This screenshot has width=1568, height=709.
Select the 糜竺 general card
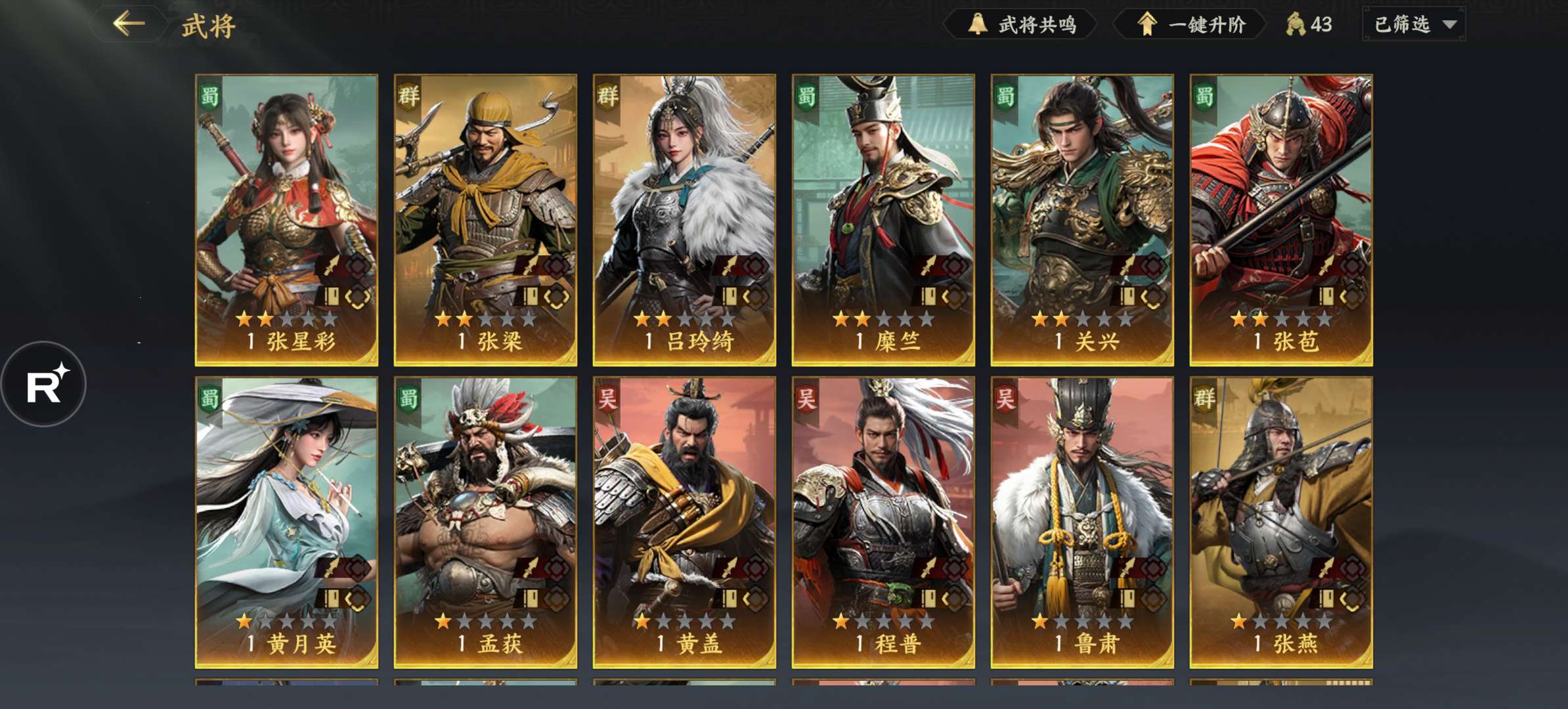click(883, 220)
